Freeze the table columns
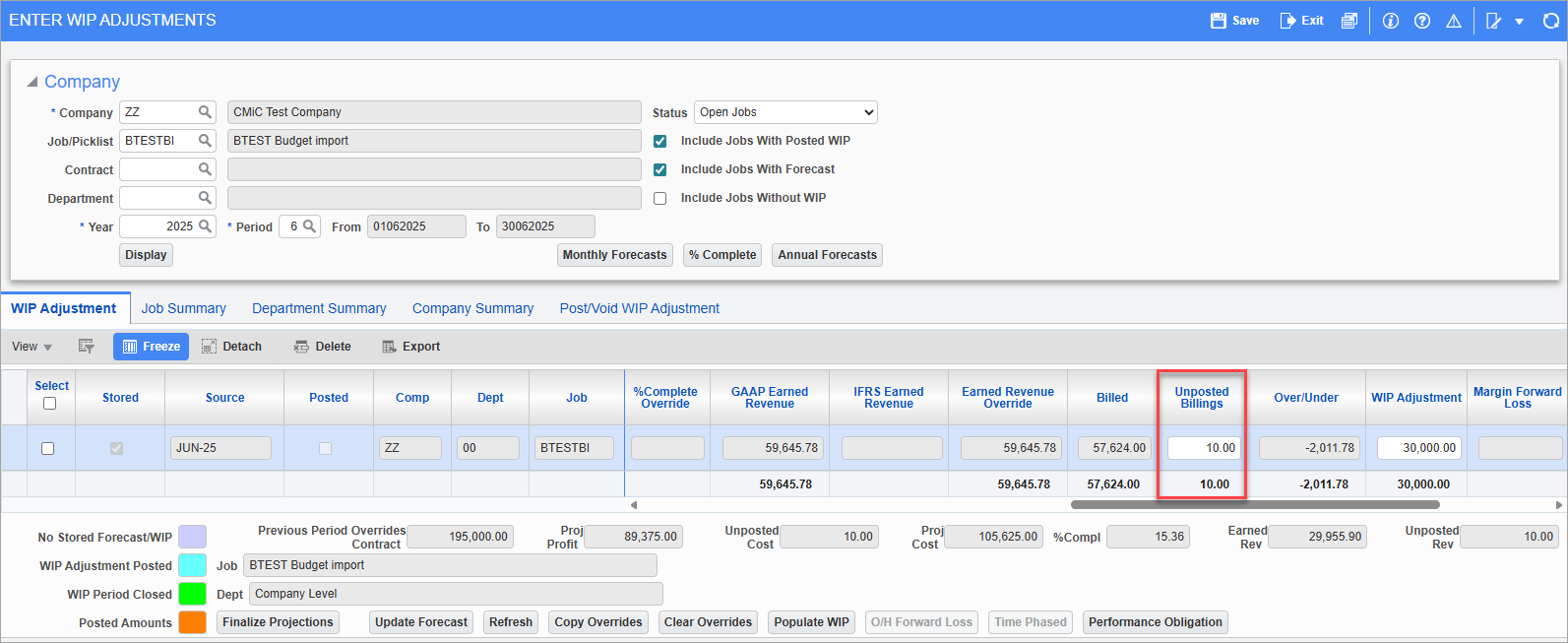1568x643 pixels. [152, 347]
